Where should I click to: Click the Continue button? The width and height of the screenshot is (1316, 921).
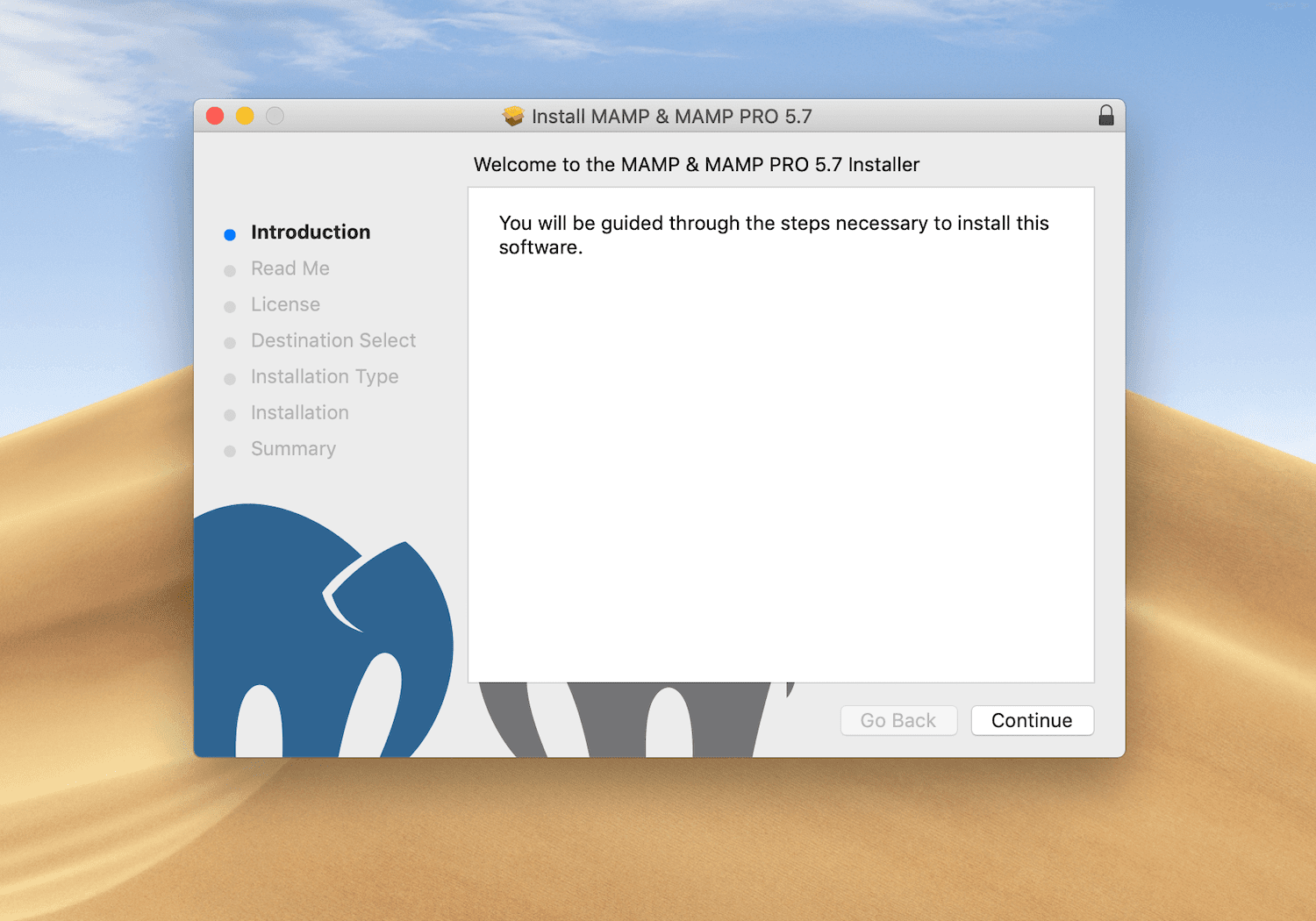pos(1032,720)
